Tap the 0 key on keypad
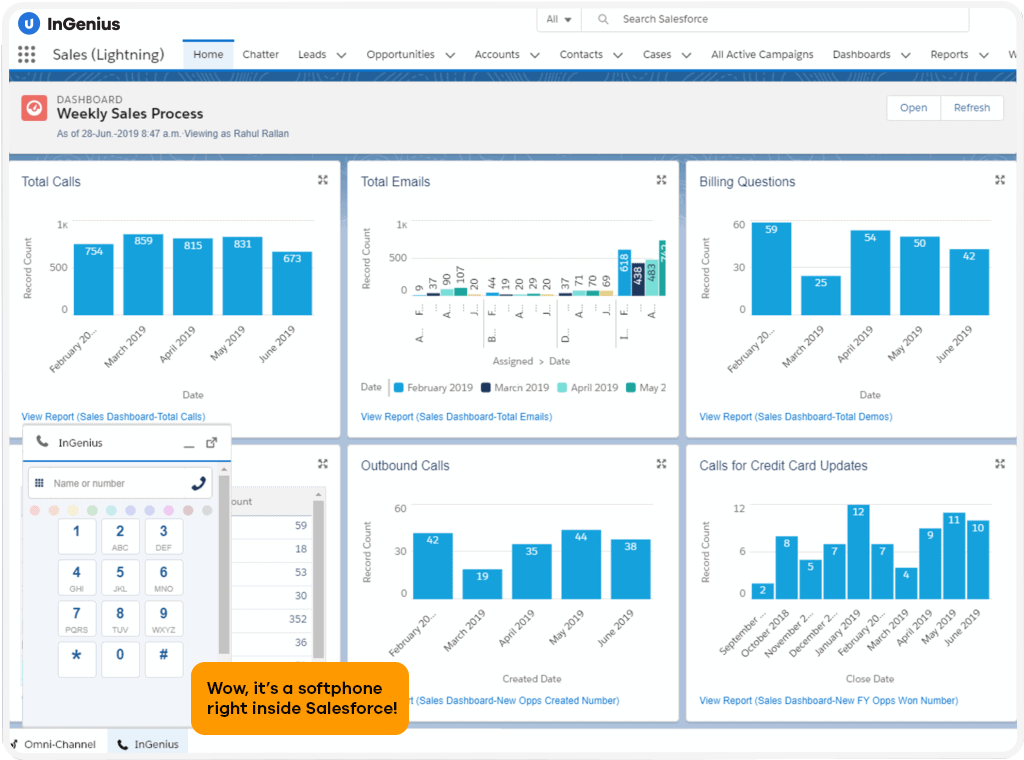The image size is (1024, 760). pyautogui.click(x=120, y=659)
